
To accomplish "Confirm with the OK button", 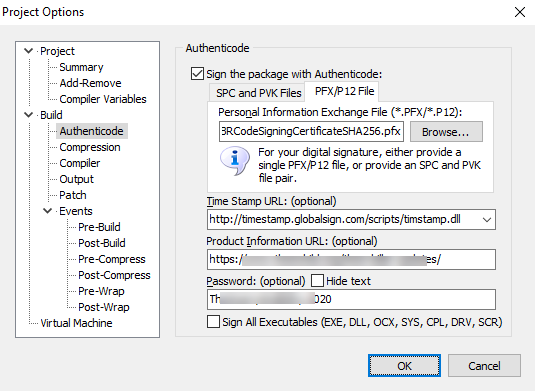I will point(404,366).
